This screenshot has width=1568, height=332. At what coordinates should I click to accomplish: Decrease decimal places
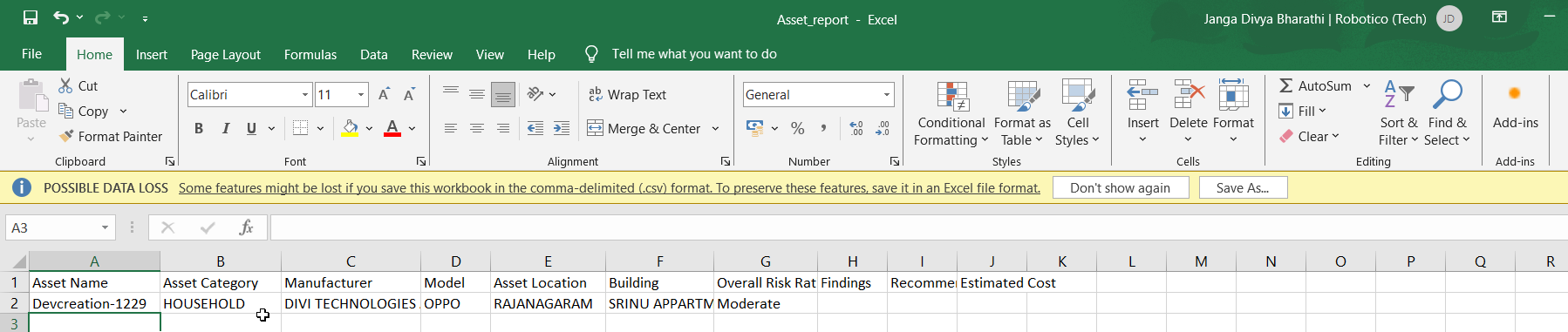pyautogui.click(x=883, y=128)
